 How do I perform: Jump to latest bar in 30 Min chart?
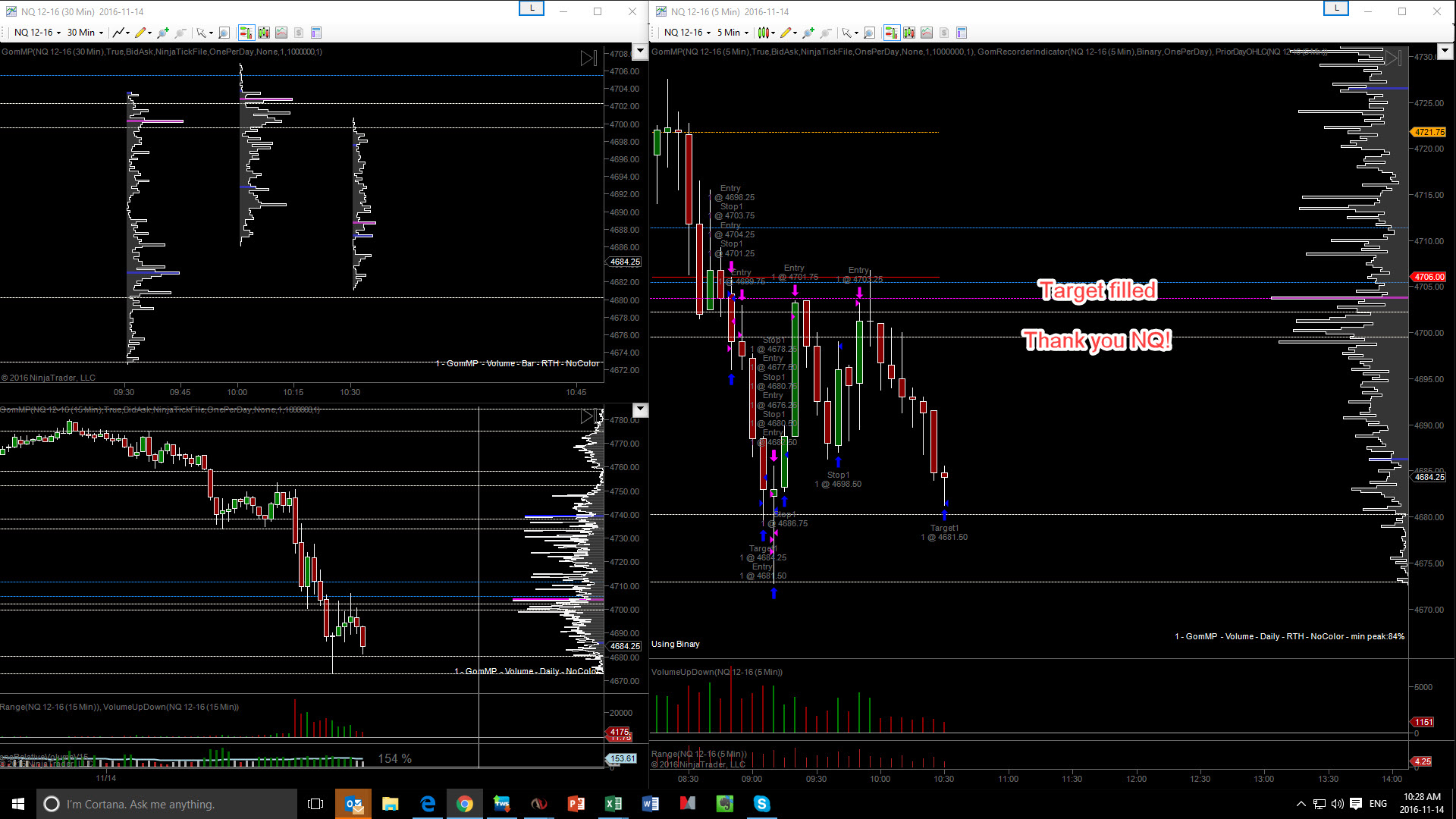click(x=588, y=58)
